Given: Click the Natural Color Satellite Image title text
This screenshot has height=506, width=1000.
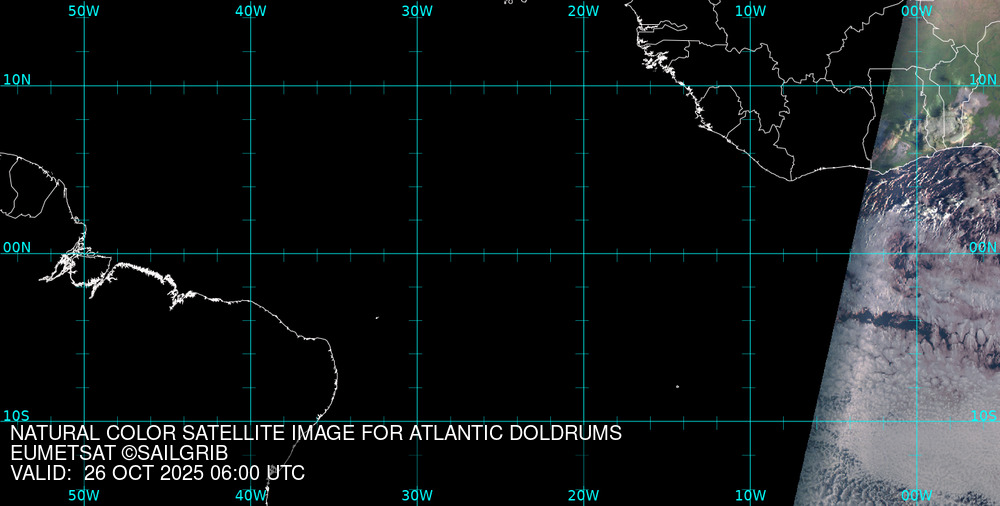Looking at the screenshot, I should coord(316,434).
